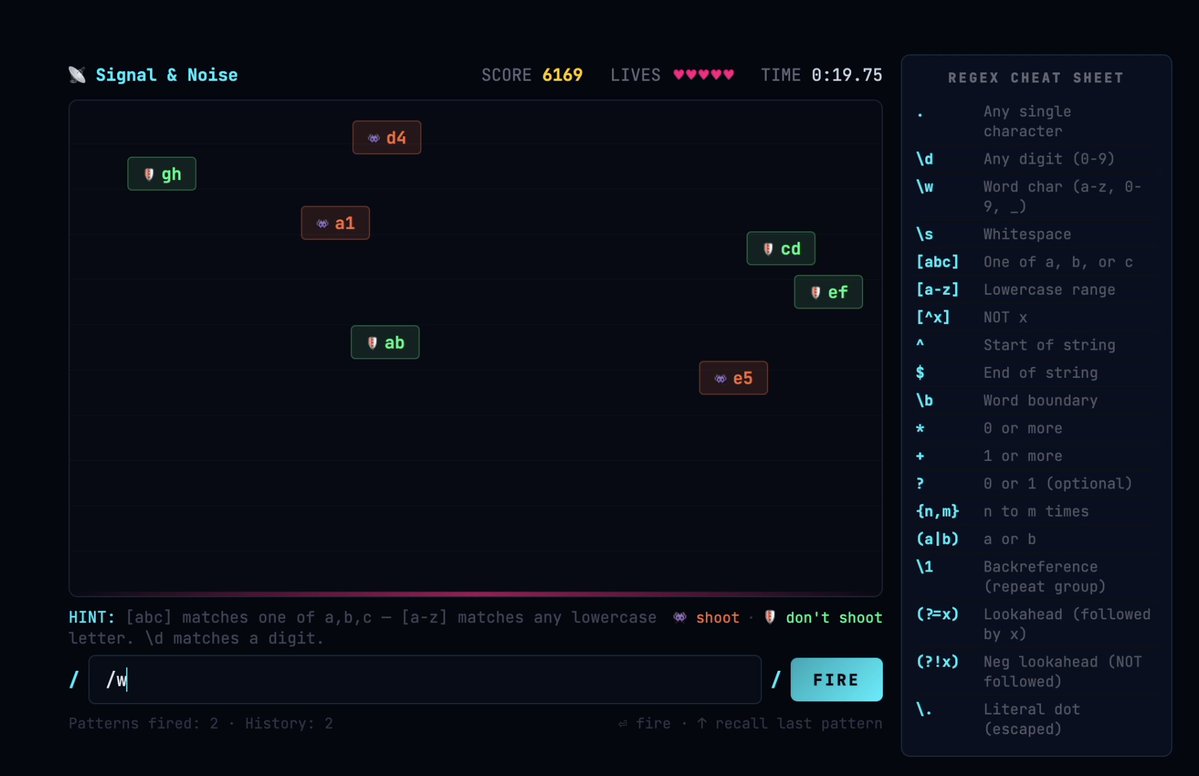This screenshot has width=1199, height=776.
Task: Click the ^ Start of string entry
Action: [x=1035, y=346]
